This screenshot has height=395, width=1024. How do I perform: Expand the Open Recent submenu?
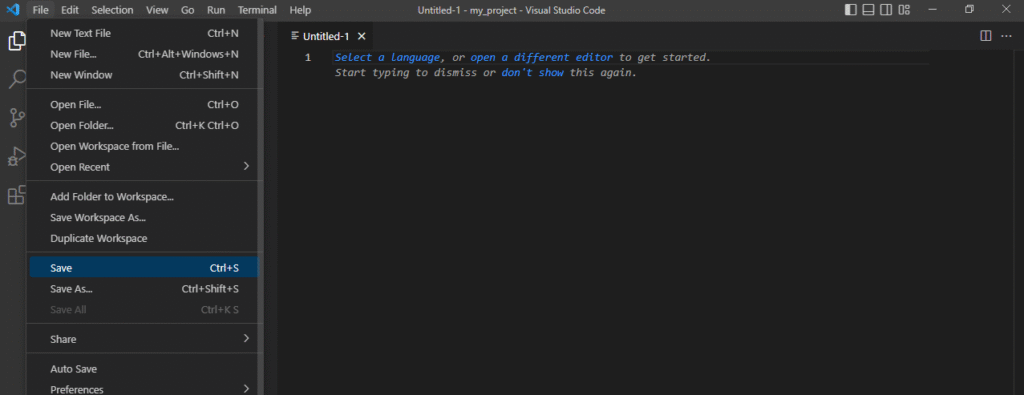(144, 167)
